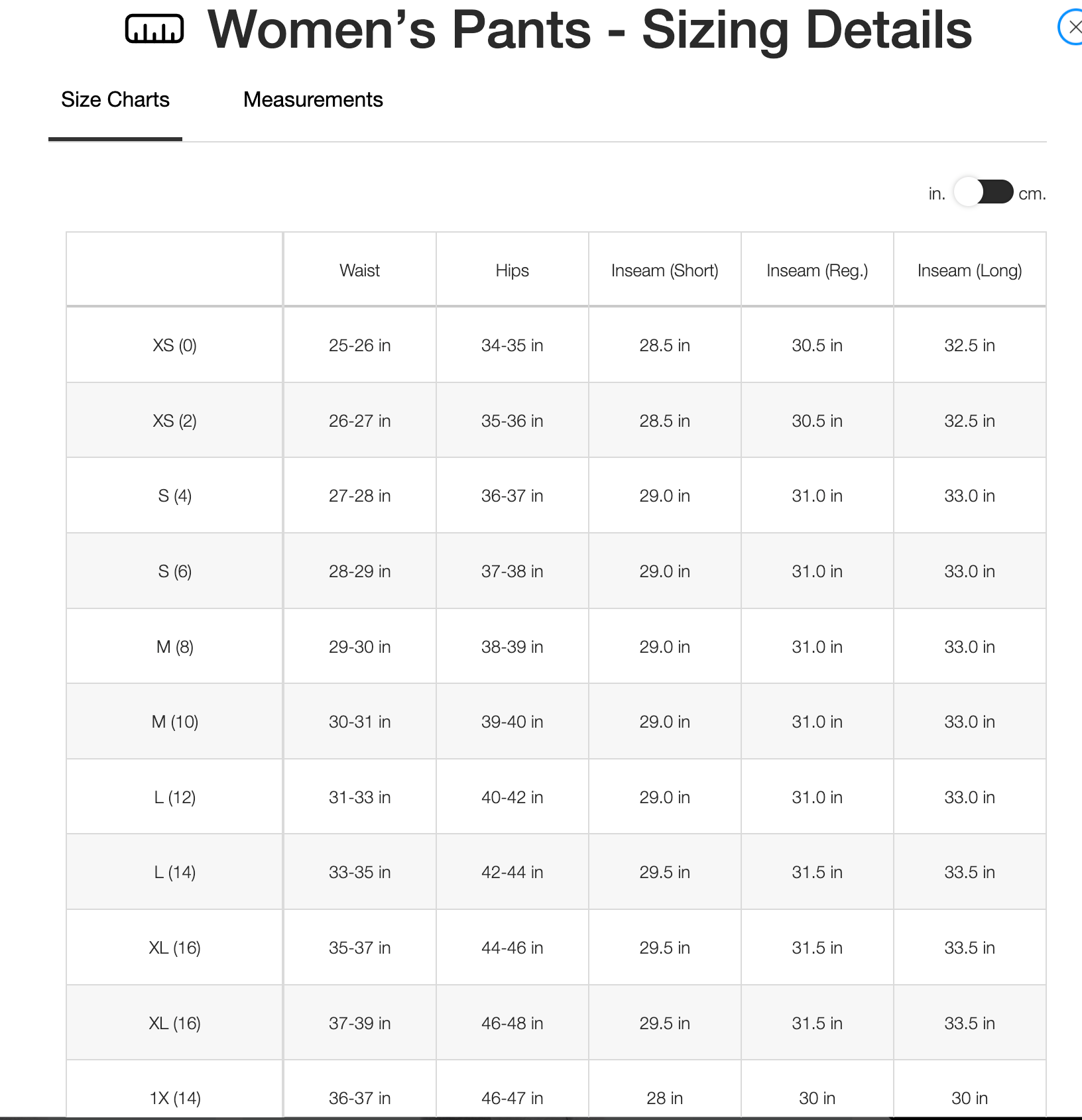
Task: Click the 1X (14) size label
Action: tap(174, 1097)
